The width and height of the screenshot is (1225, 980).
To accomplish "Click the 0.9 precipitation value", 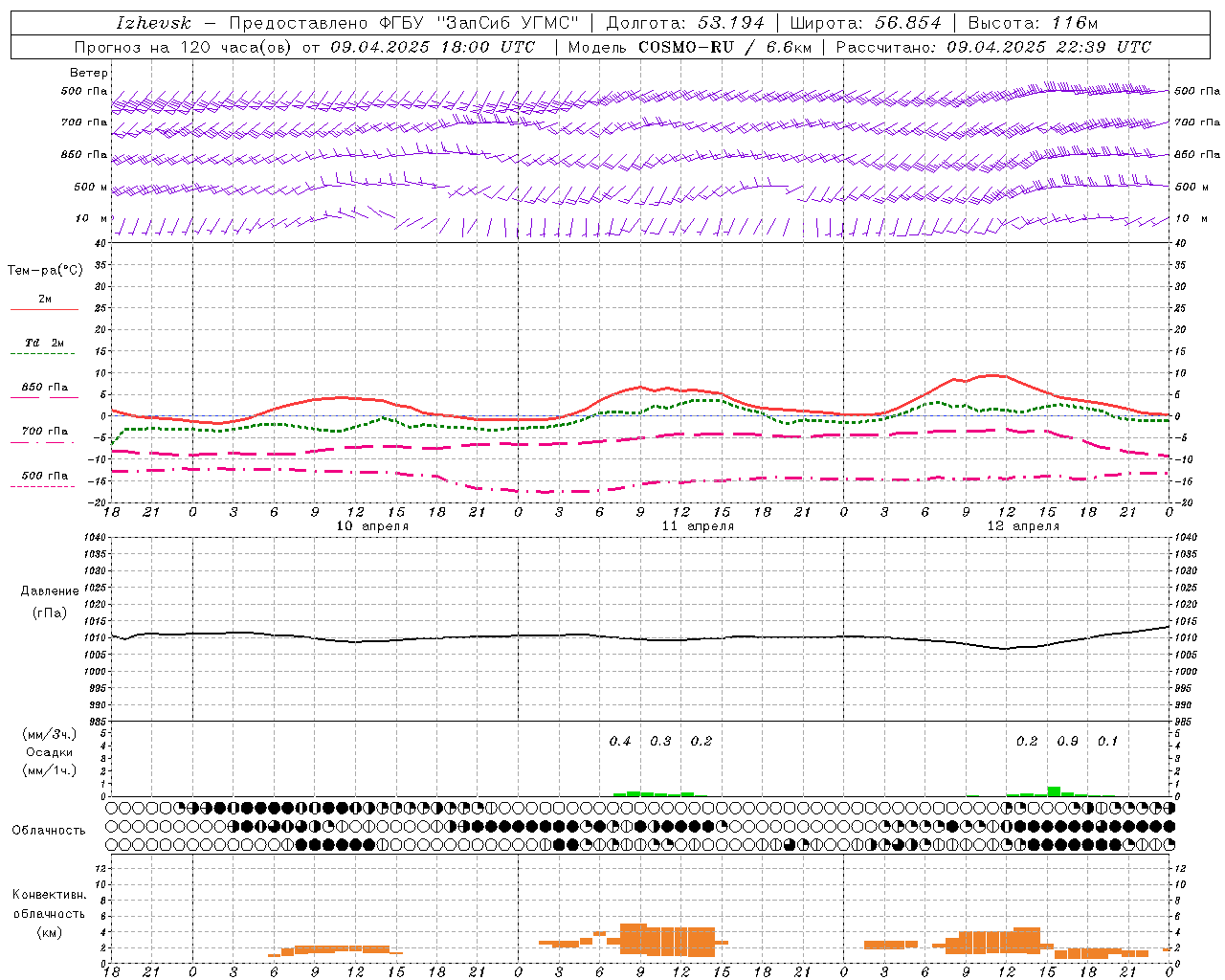I will pyautogui.click(x=1067, y=742).
